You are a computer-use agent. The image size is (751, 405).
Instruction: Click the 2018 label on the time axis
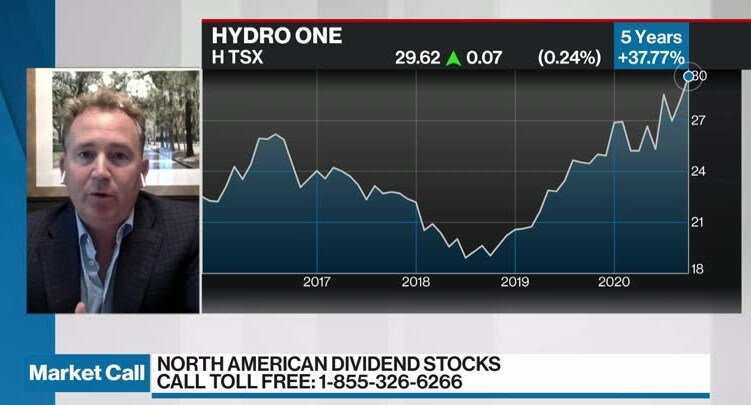(x=416, y=283)
